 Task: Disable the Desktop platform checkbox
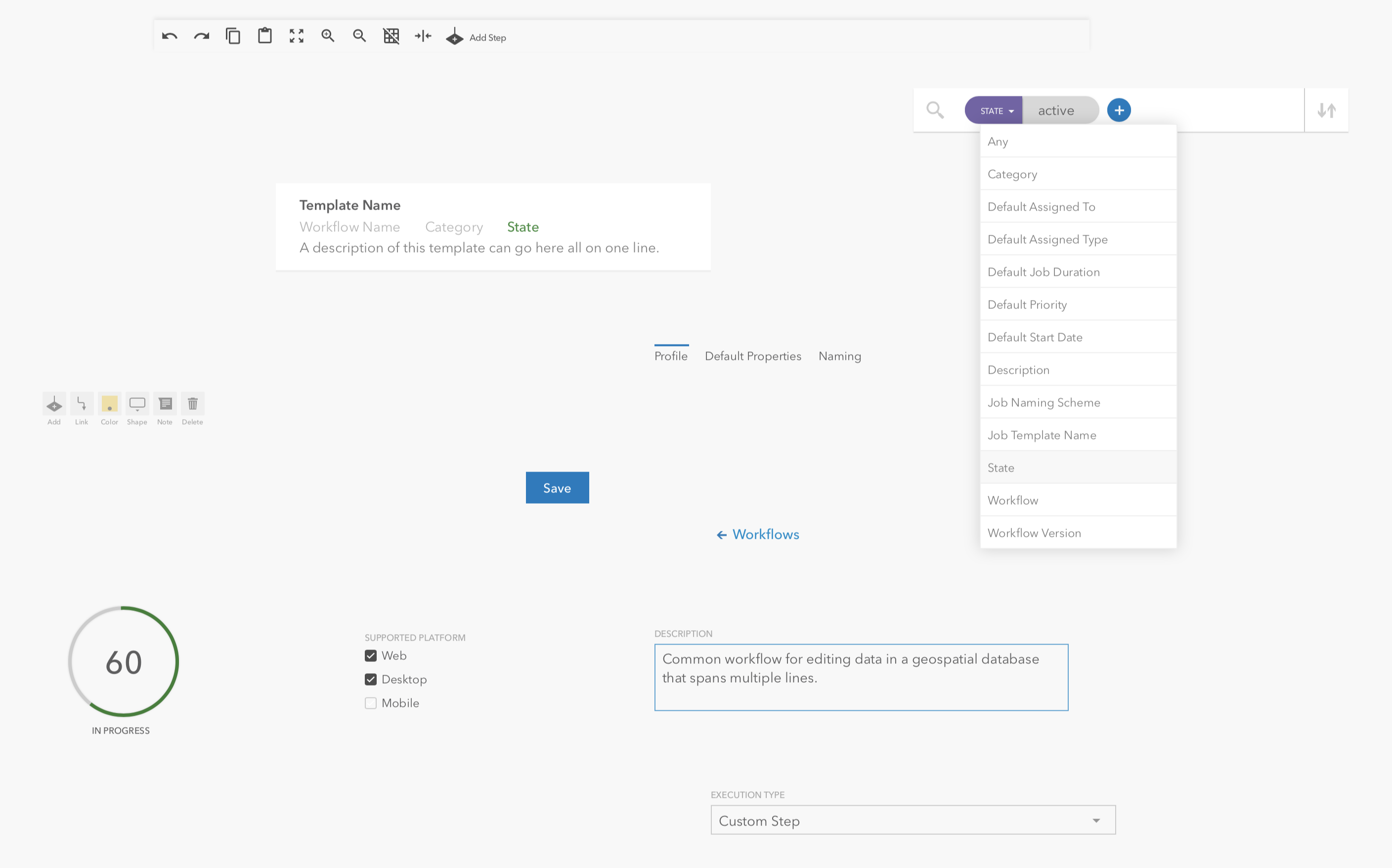[x=371, y=679]
